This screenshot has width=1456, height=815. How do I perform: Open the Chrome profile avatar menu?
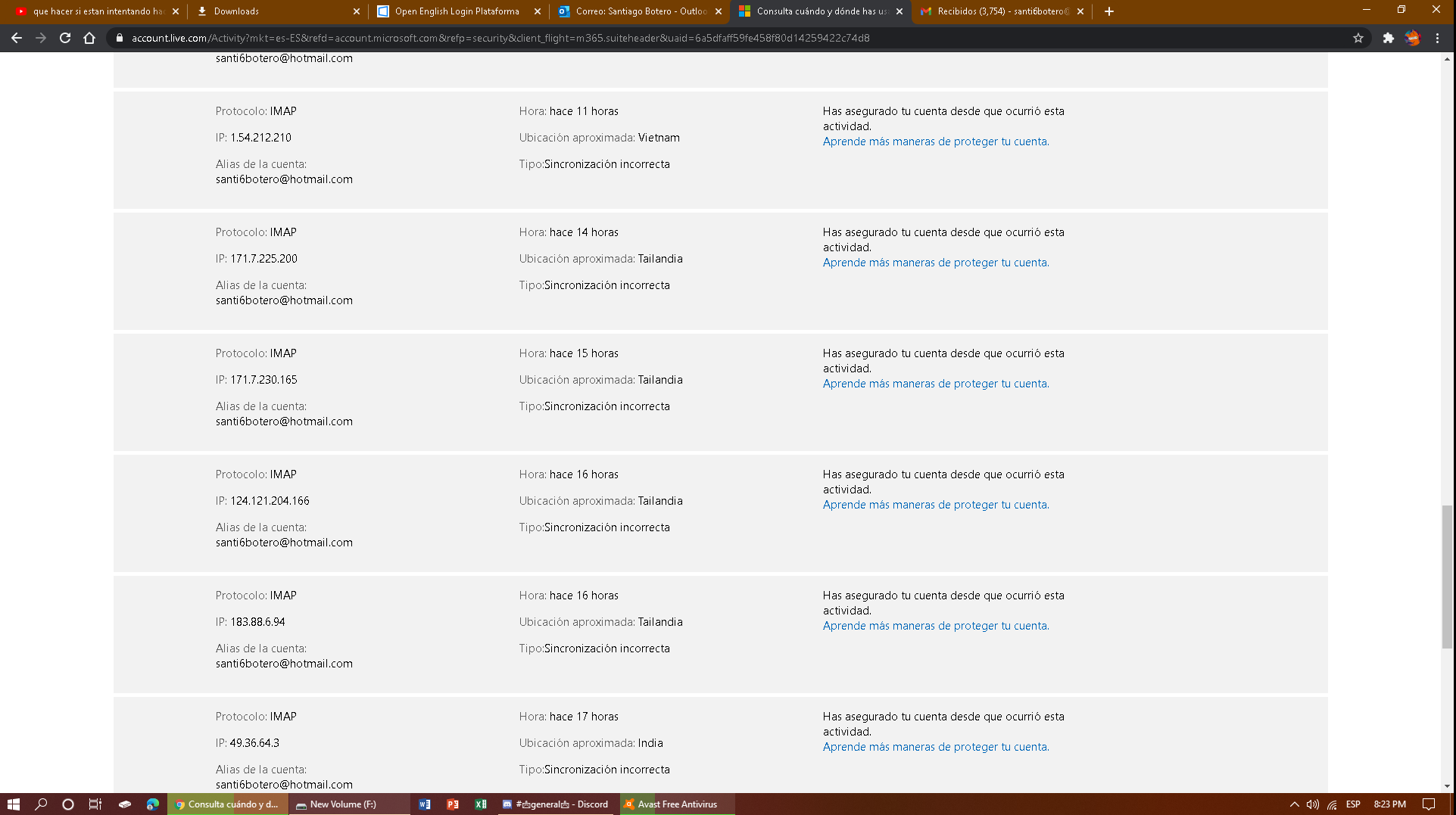tap(1413, 38)
